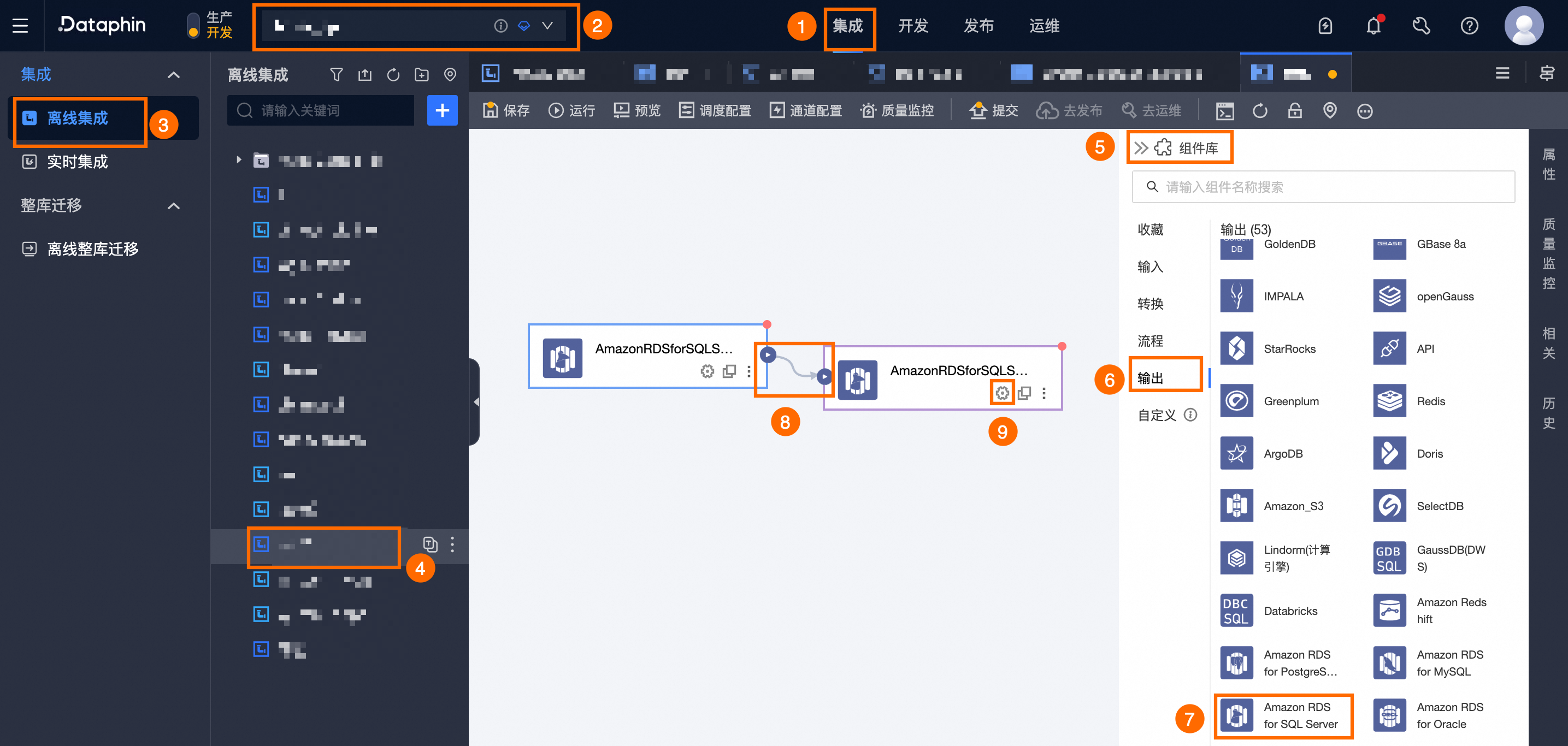
Task: Switch to the 开发 top tab
Action: click(913, 26)
